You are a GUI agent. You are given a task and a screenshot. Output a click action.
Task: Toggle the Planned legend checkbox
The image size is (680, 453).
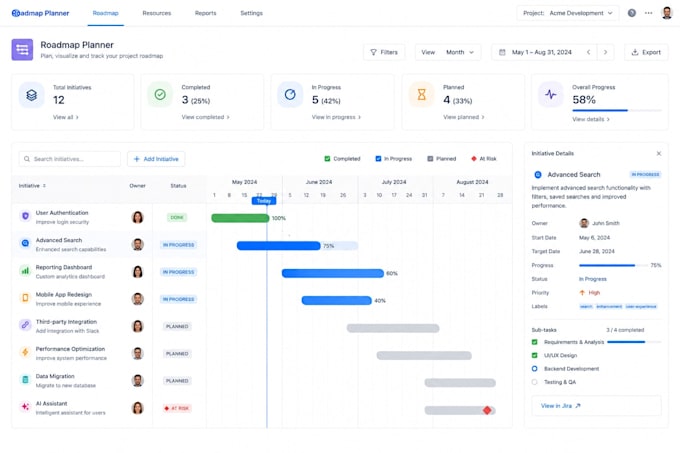coord(430,159)
